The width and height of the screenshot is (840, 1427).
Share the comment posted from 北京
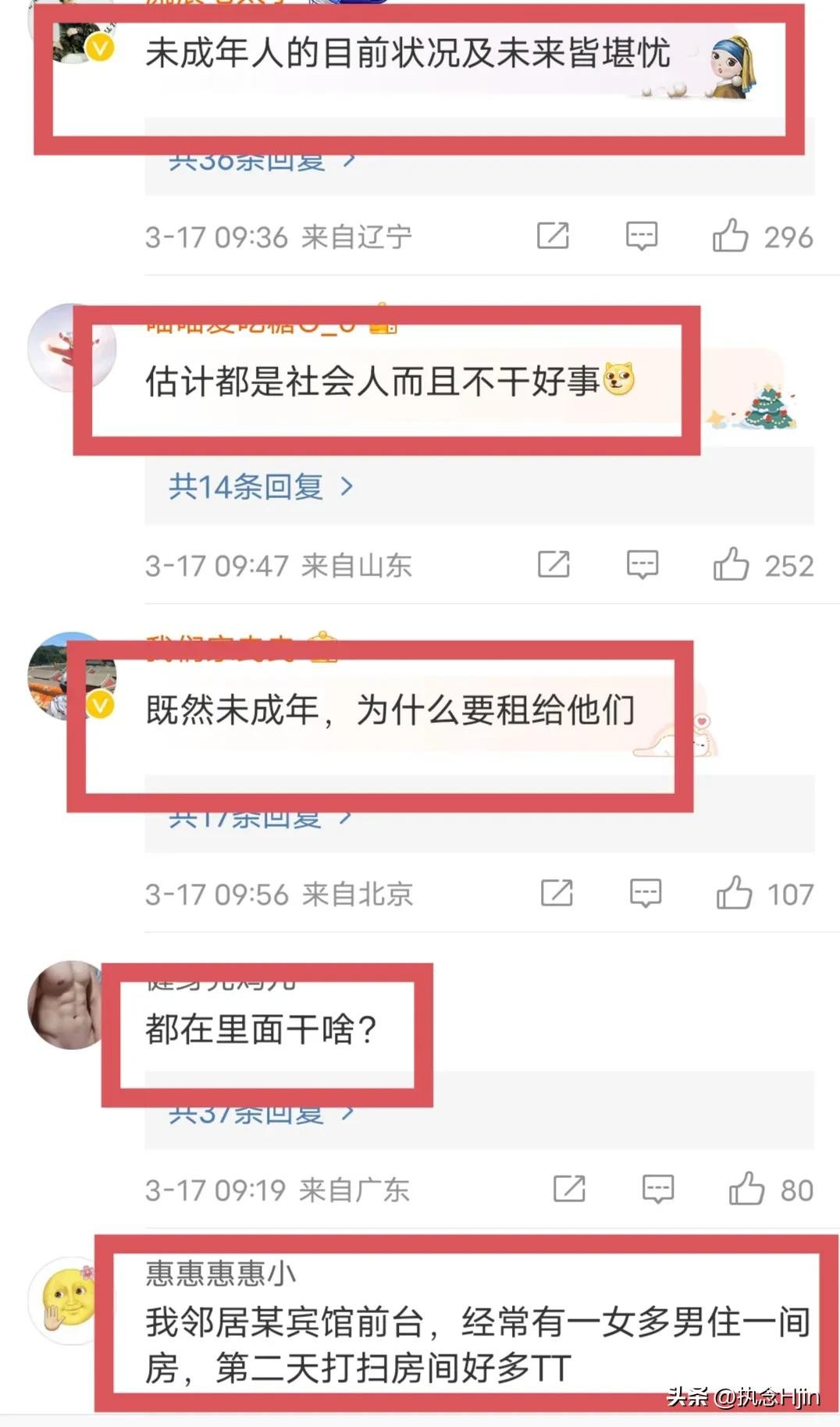(x=557, y=893)
